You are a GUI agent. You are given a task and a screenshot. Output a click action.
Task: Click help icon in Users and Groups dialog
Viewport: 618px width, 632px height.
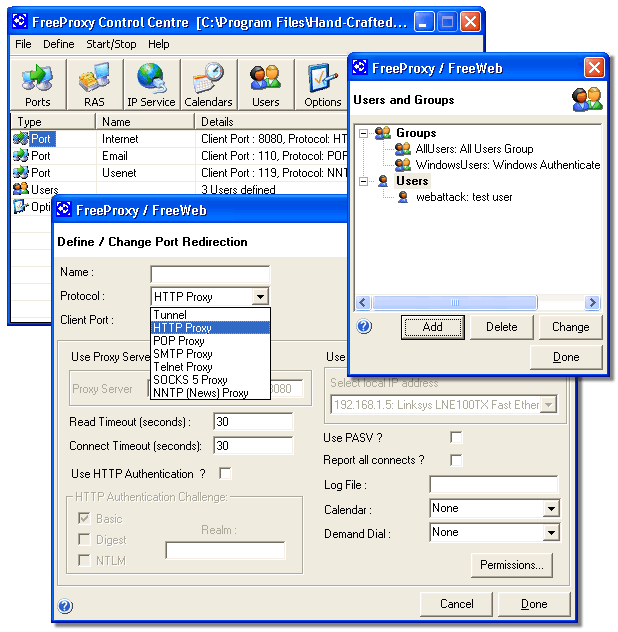[x=364, y=326]
